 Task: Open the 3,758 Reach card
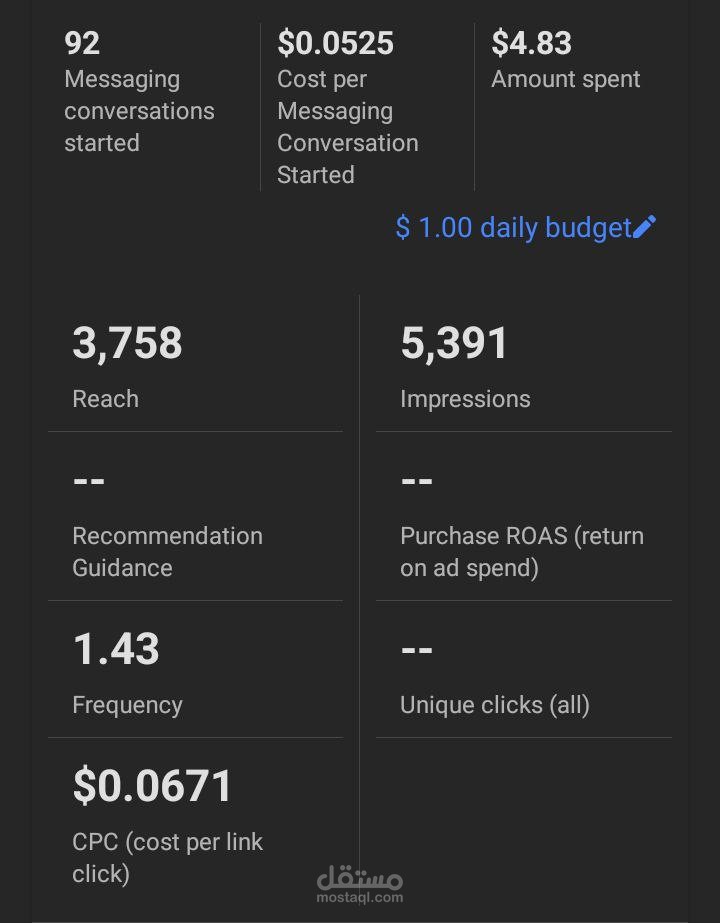pyautogui.click(x=195, y=363)
